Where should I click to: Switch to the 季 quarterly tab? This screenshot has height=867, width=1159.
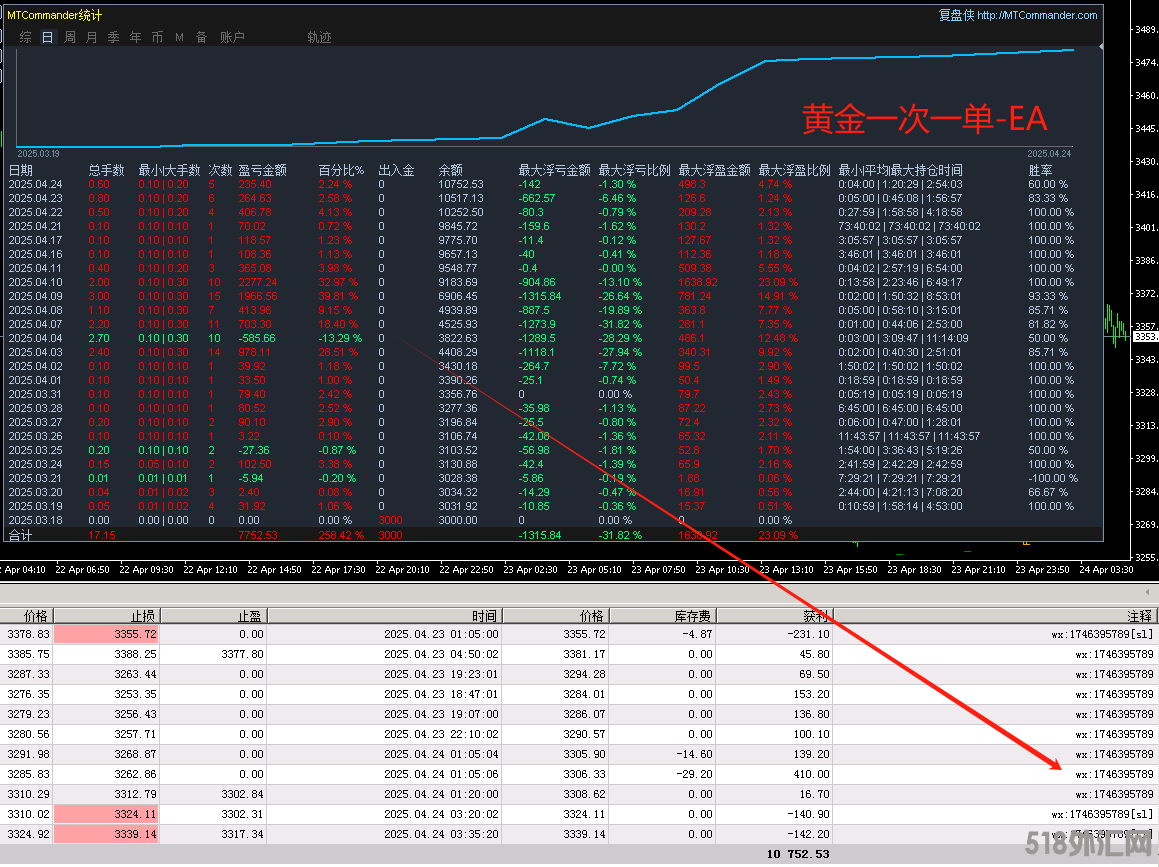coord(113,37)
